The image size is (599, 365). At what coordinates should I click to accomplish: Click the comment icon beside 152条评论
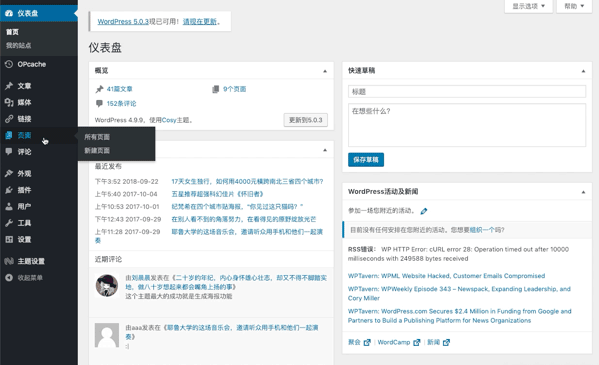tap(99, 104)
